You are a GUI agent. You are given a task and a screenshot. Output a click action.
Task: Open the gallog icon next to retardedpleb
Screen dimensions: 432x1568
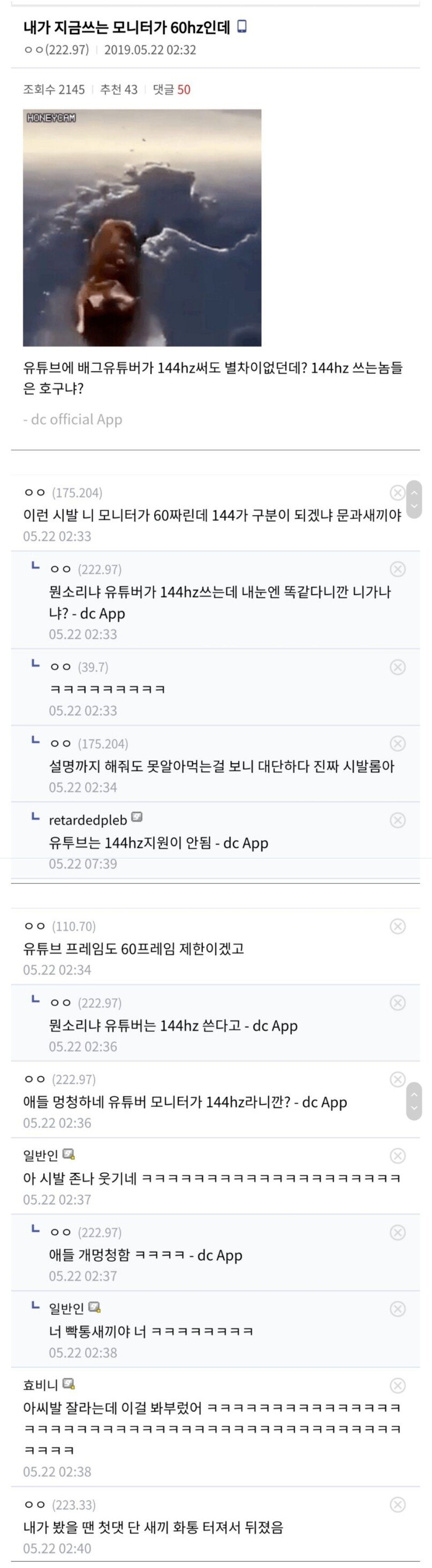tap(137, 817)
